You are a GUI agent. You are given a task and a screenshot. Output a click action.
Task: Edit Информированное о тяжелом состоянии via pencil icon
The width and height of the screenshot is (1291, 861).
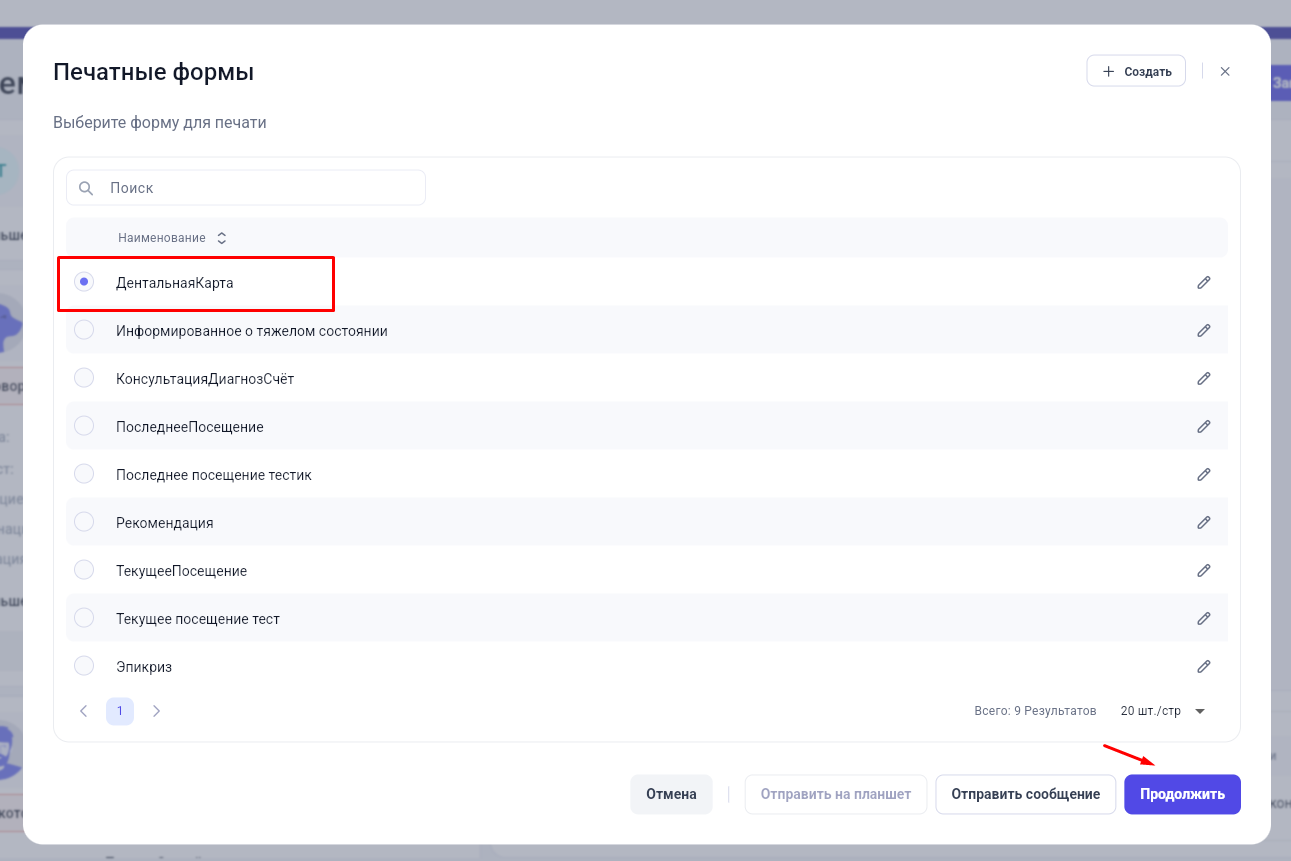click(x=1204, y=331)
